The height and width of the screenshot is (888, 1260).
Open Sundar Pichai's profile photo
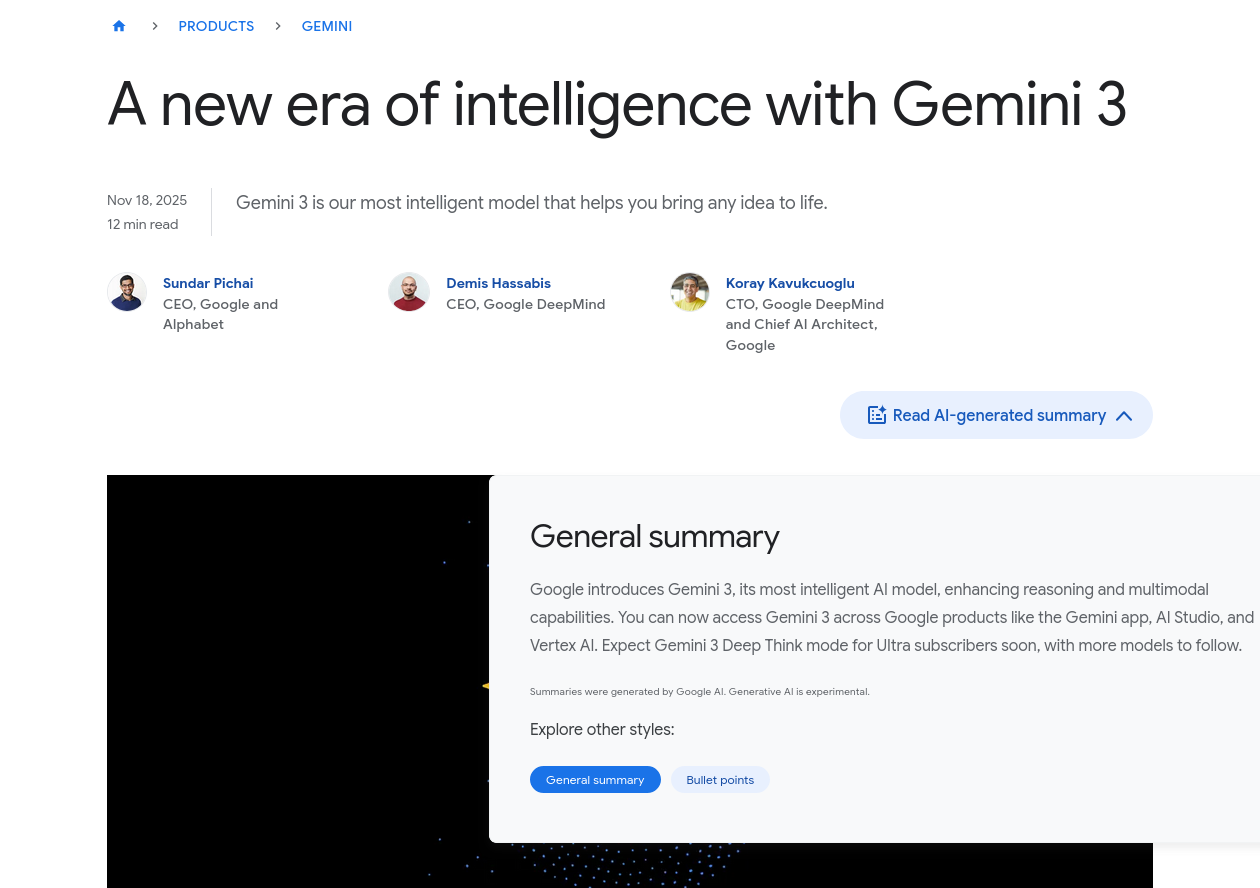click(127, 292)
